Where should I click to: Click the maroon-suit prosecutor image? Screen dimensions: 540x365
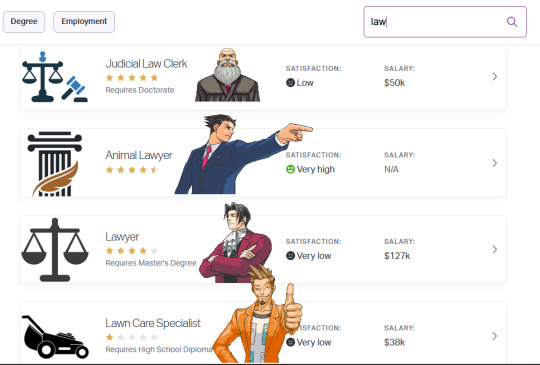[236, 242]
